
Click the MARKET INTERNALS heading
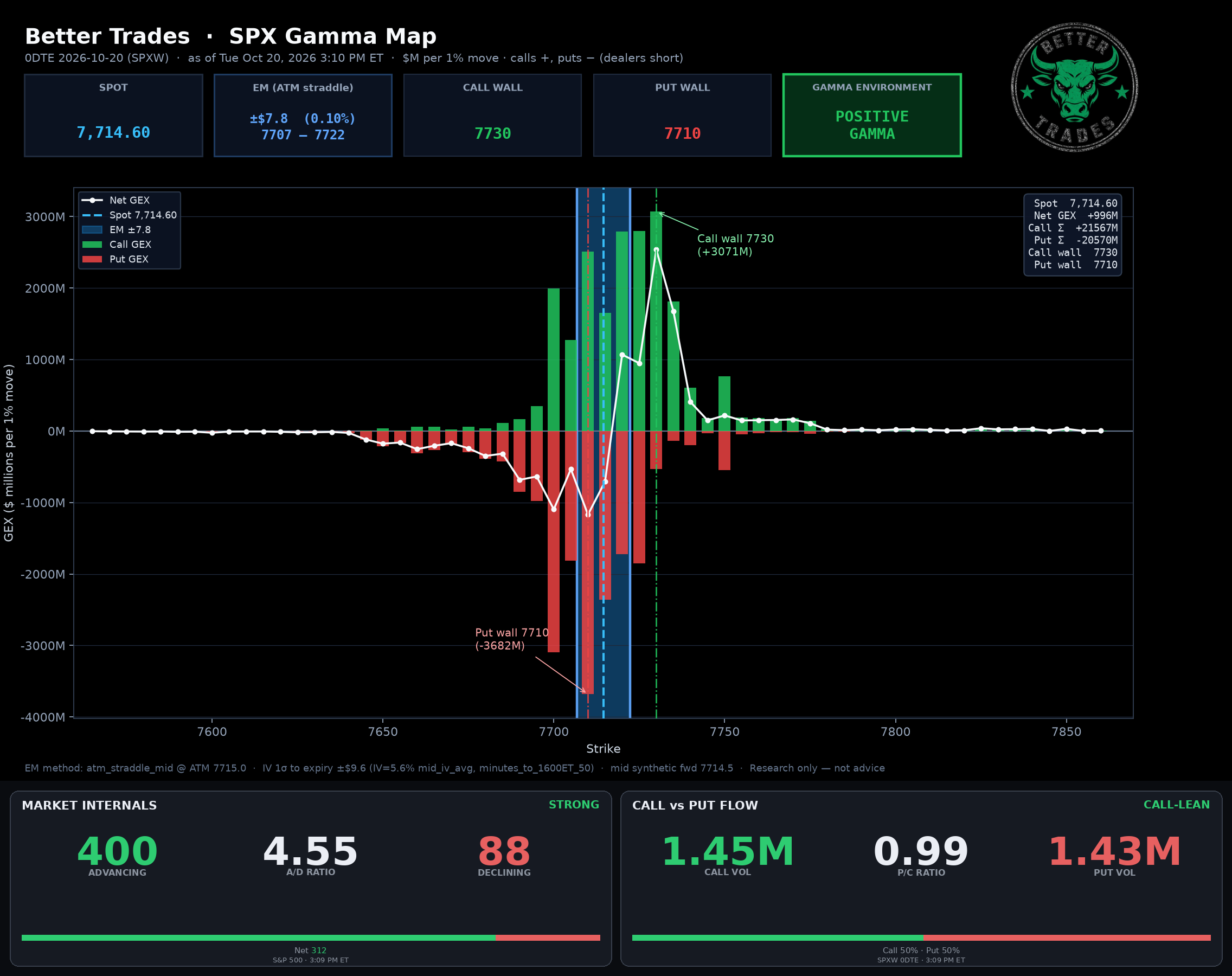[x=89, y=806]
